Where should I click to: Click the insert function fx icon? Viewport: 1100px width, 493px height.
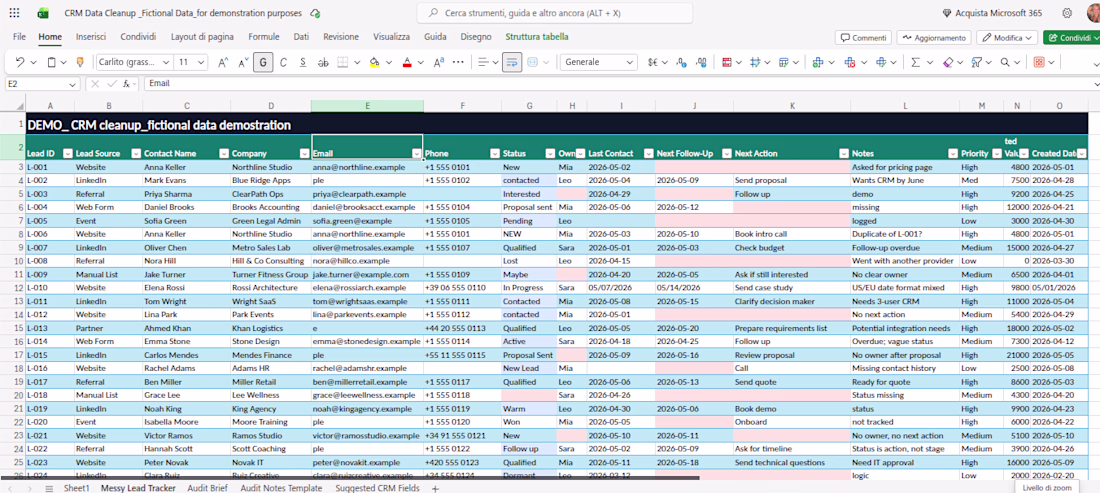pyautogui.click(x=128, y=83)
